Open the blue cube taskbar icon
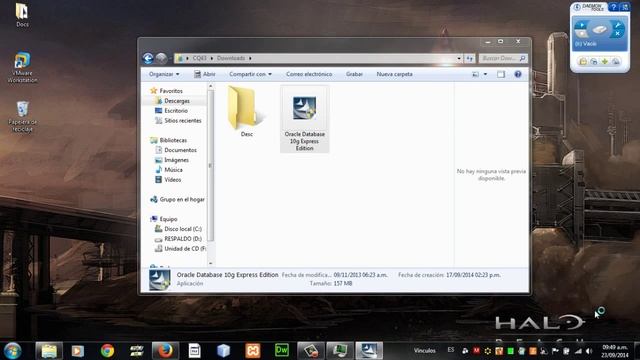This screenshot has width=640, height=360. [x=223, y=351]
